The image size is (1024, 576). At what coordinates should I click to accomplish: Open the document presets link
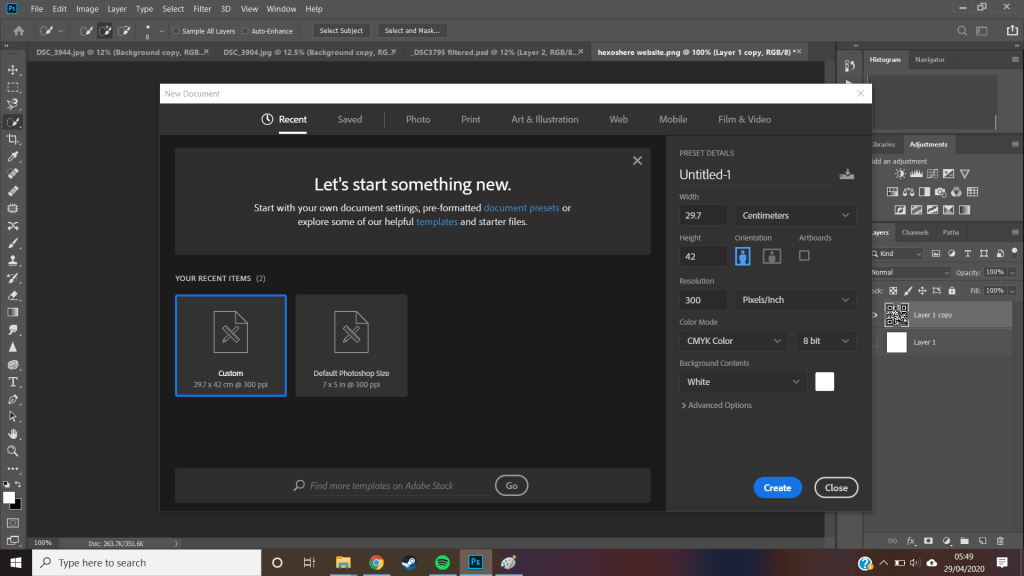click(x=521, y=208)
